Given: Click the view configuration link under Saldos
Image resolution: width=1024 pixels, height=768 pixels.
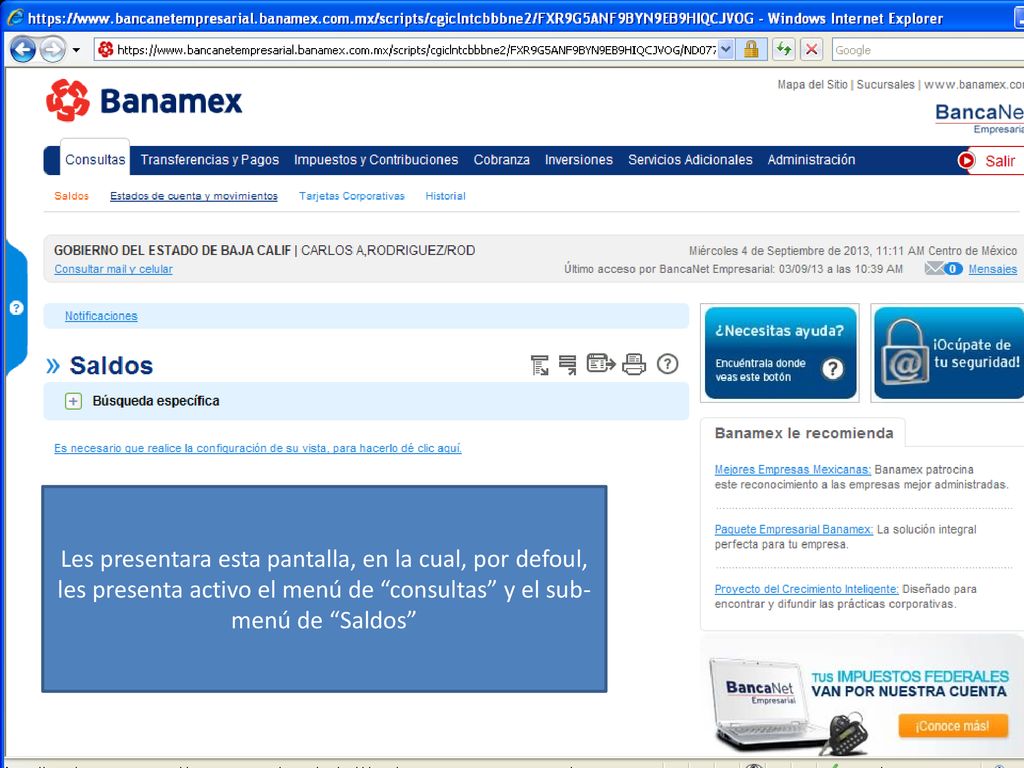Looking at the screenshot, I should point(258,448).
